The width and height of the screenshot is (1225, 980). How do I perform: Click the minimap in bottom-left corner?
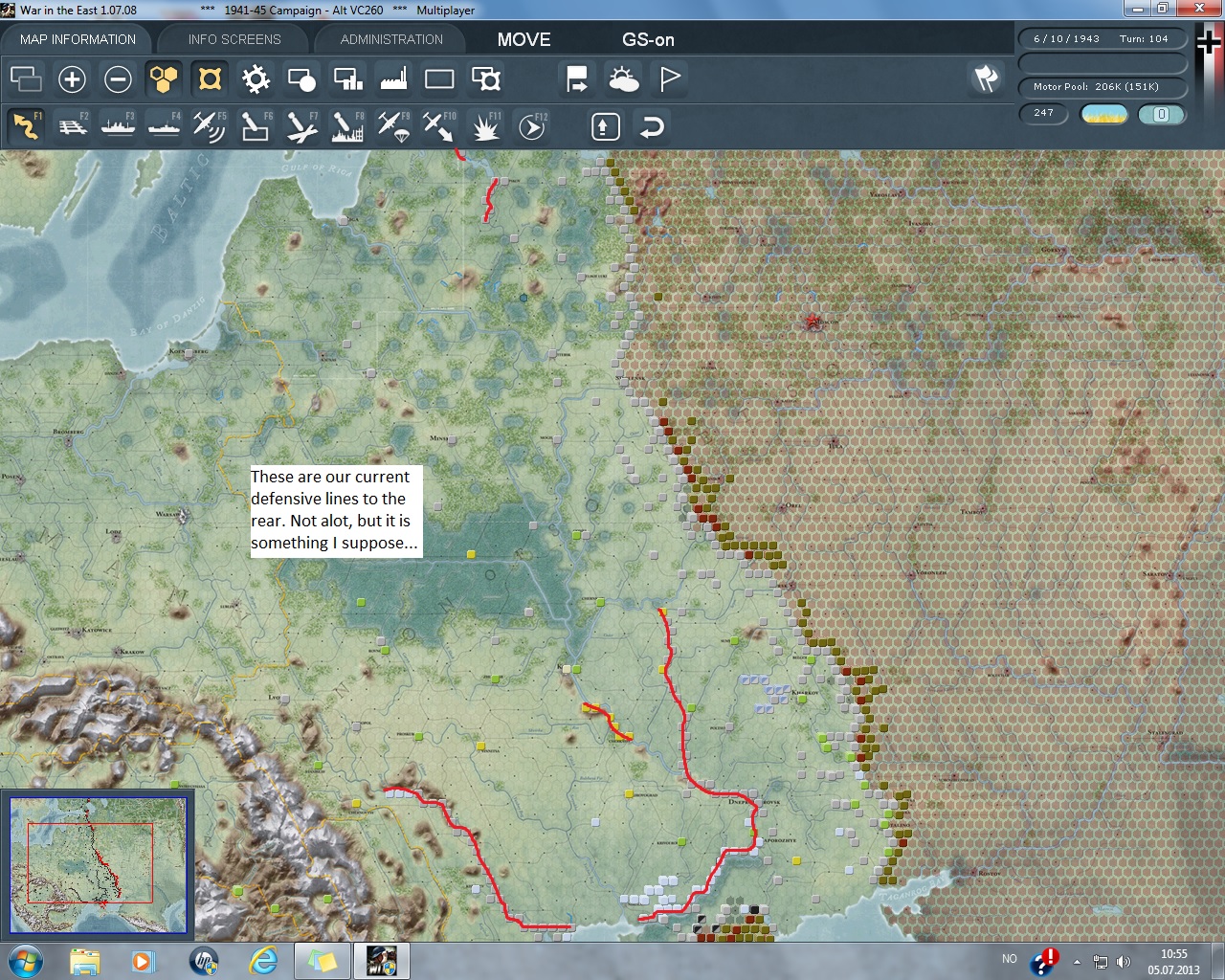point(98,865)
